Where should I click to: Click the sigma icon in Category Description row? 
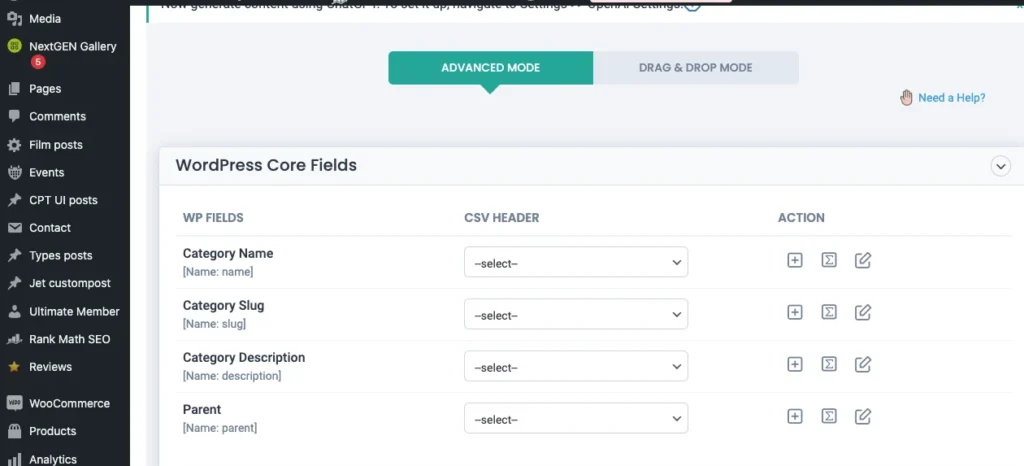829,365
